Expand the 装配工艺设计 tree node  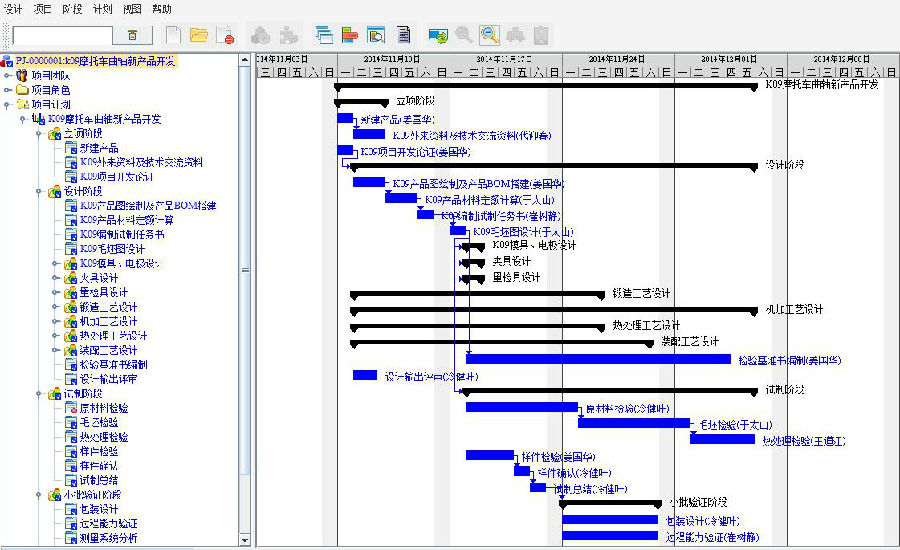(56, 350)
